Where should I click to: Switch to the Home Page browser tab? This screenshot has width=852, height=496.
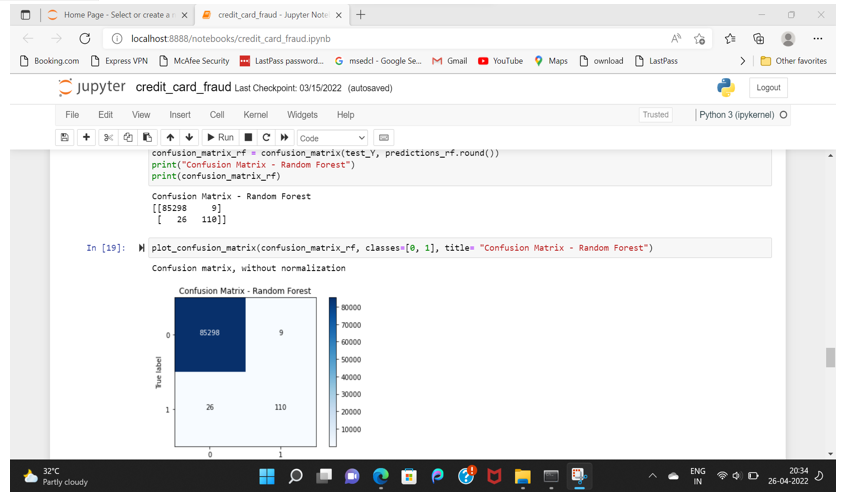click(x=117, y=15)
